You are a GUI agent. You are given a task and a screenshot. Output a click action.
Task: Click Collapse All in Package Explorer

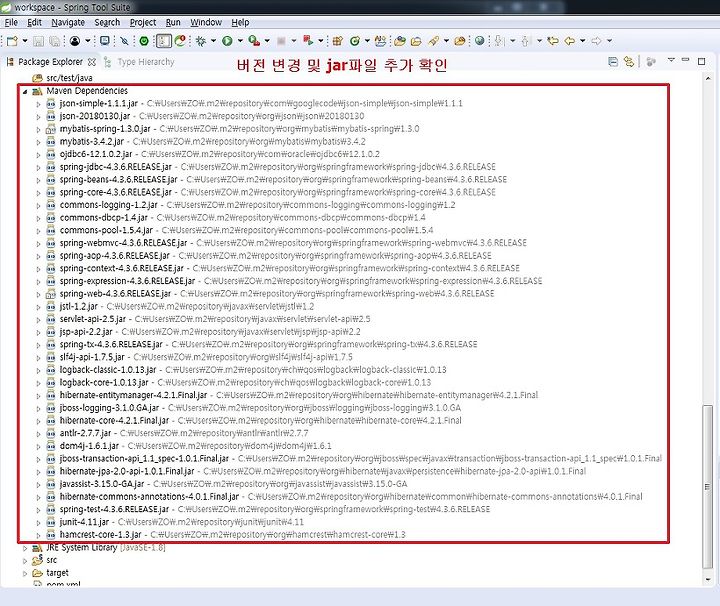tap(613, 62)
